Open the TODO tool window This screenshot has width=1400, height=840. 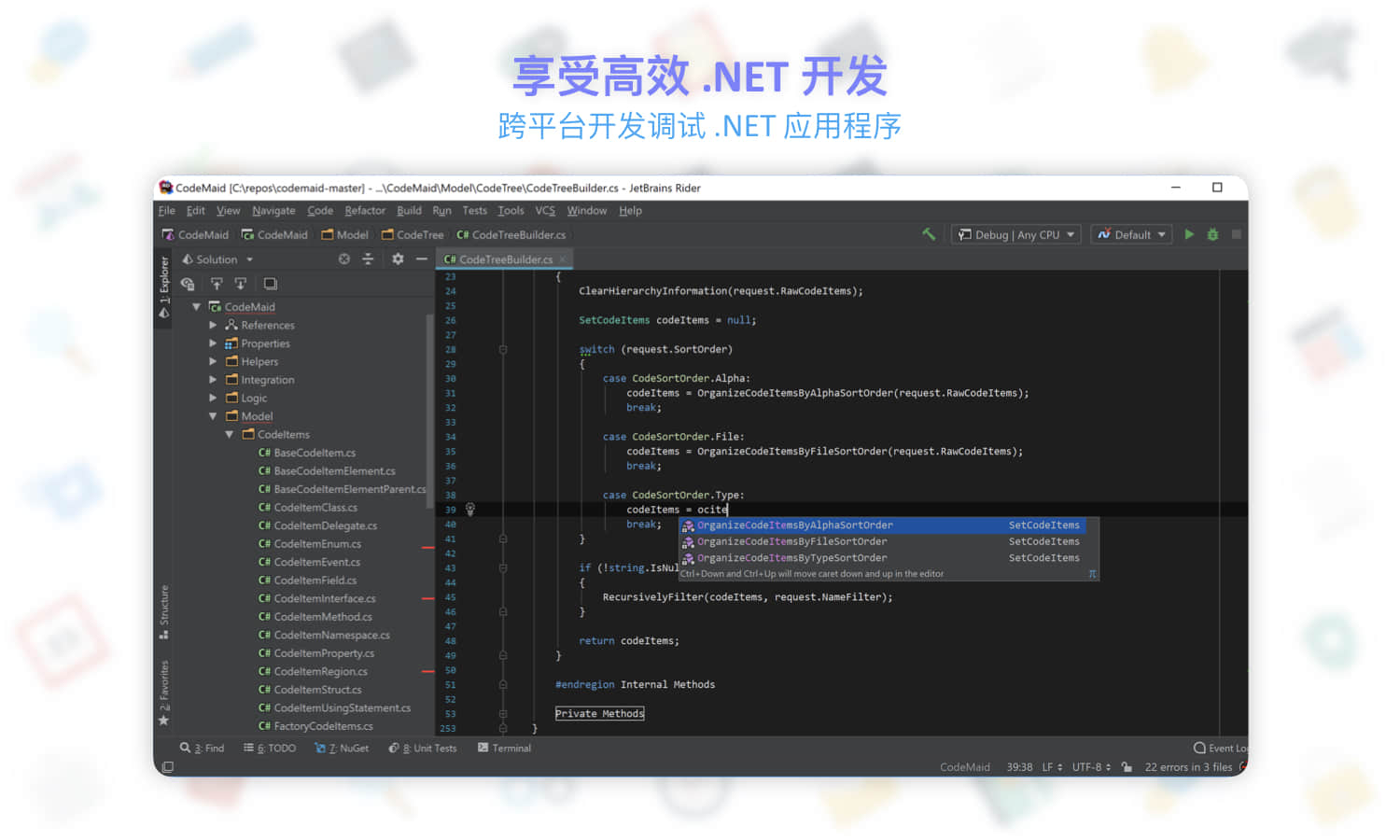coord(270,749)
